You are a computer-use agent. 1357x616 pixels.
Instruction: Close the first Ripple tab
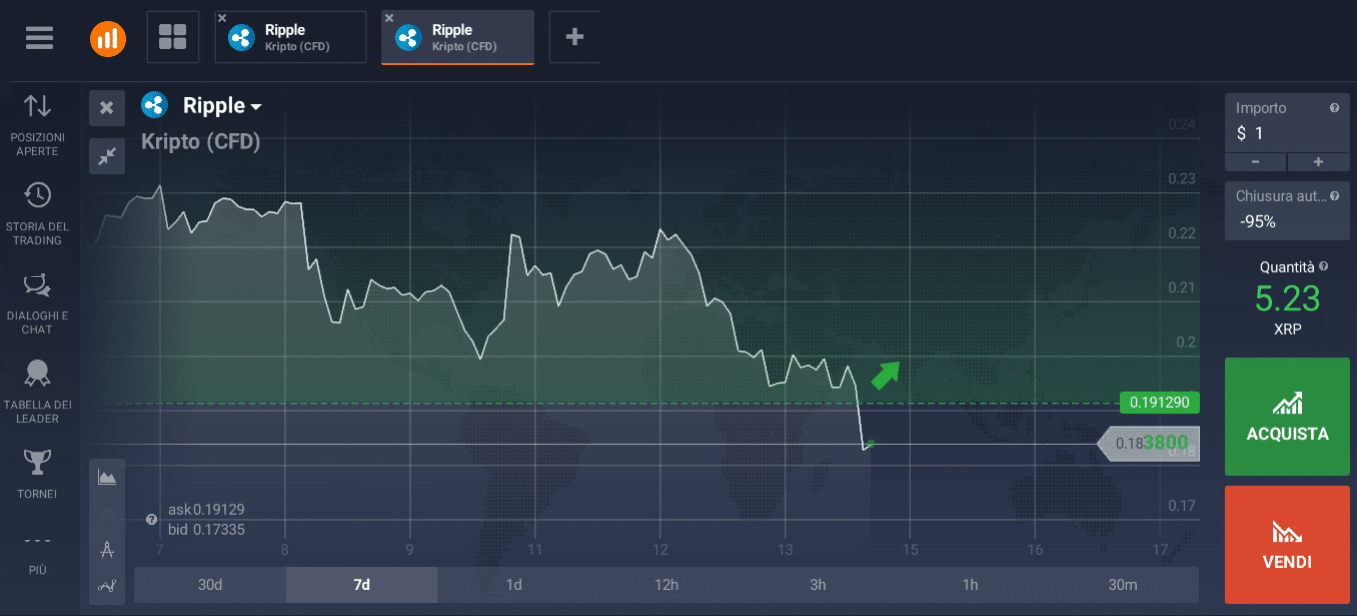point(222,18)
